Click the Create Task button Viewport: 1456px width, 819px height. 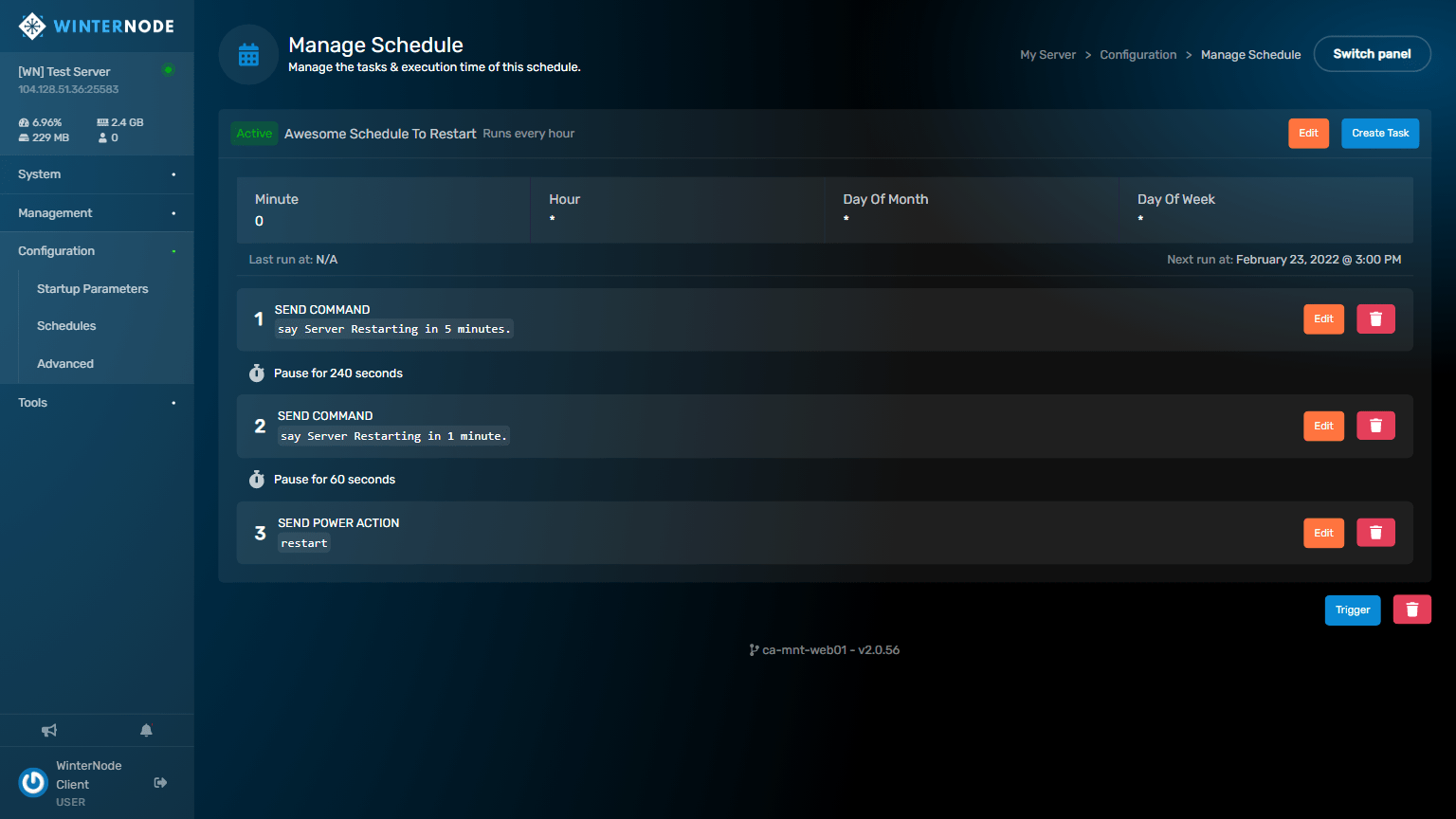coord(1380,134)
